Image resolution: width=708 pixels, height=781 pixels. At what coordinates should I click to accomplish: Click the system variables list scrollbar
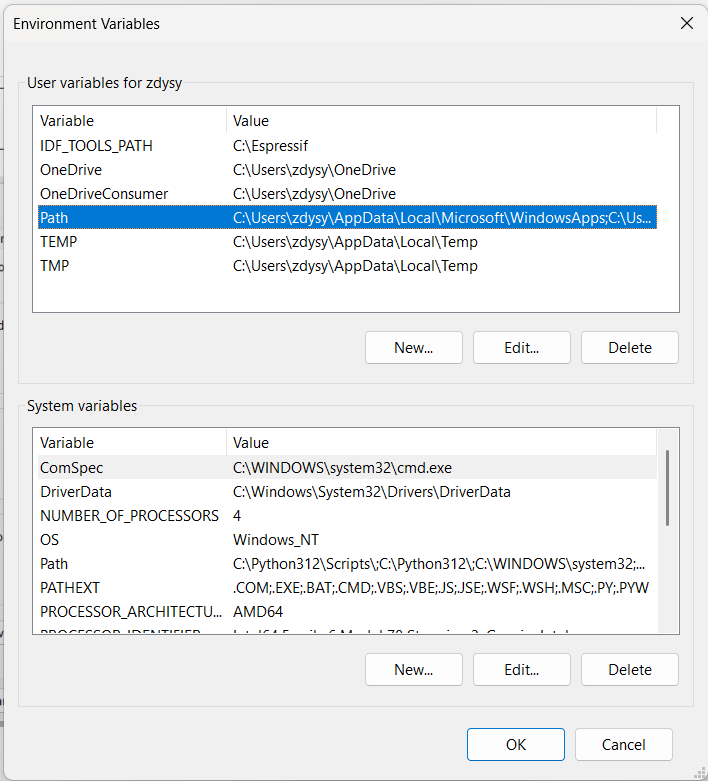[667, 487]
